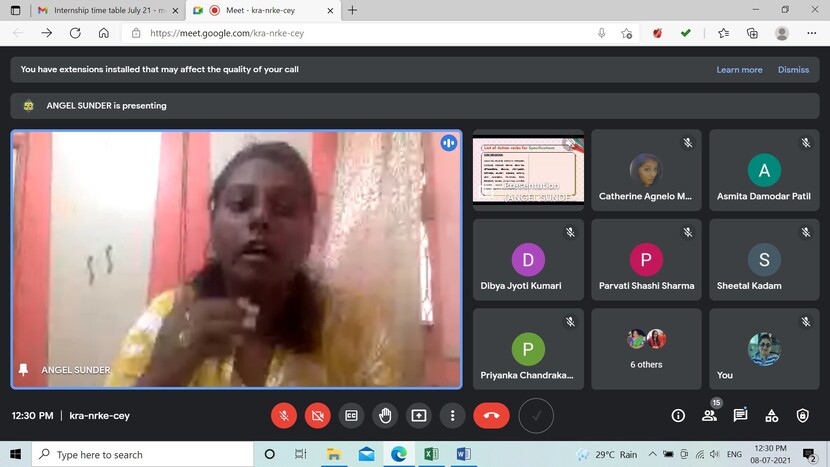Show hidden system tray icons chevron
830x467 pixels.
point(653,454)
